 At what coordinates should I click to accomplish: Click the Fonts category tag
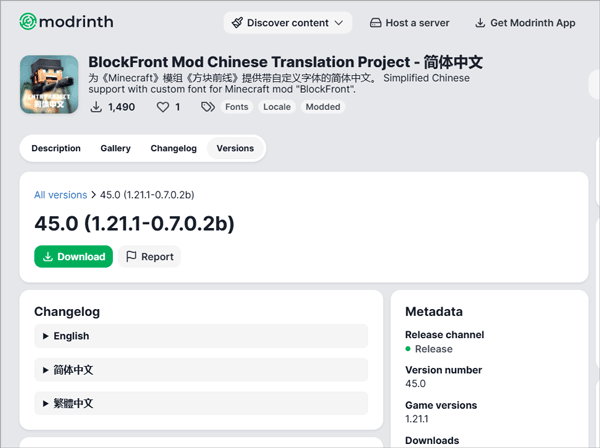coord(236,107)
